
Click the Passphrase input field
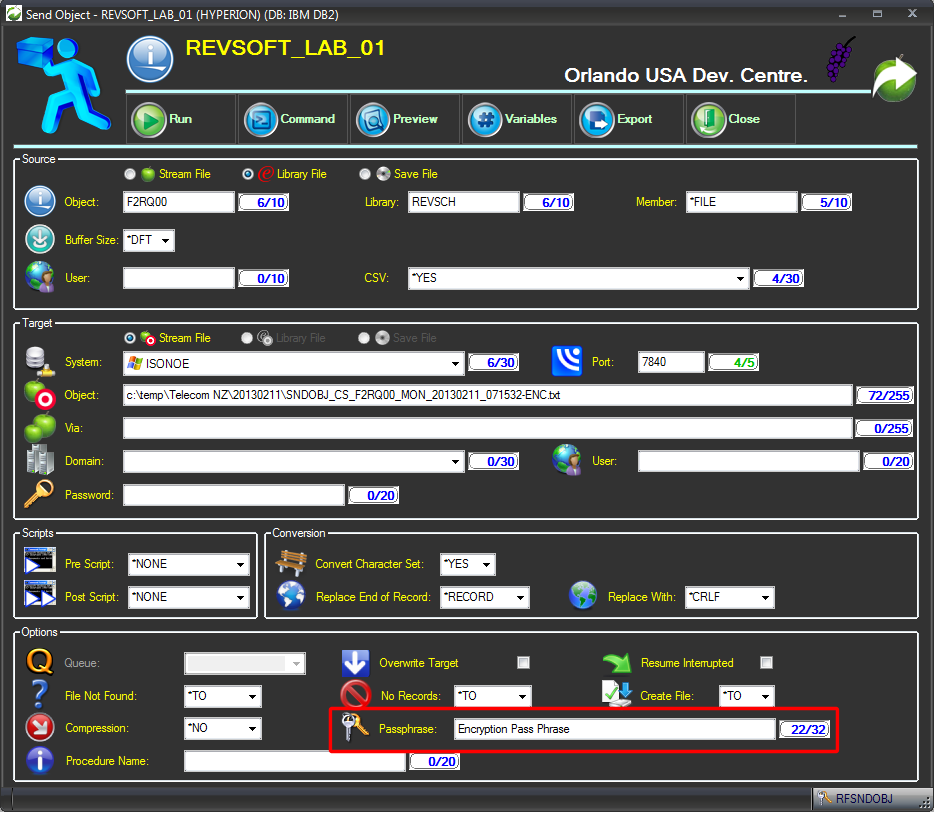click(x=614, y=729)
